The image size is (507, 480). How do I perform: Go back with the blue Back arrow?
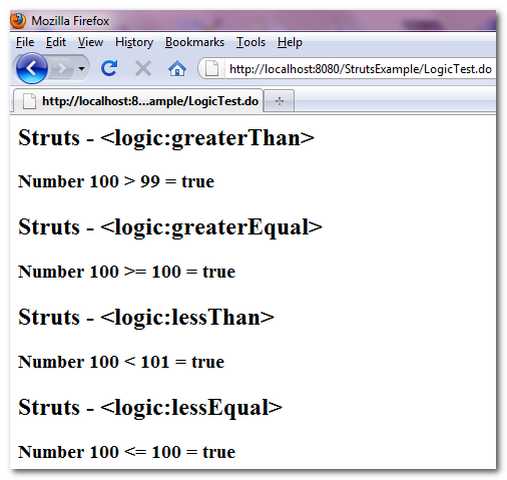pyautogui.click(x=32, y=69)
